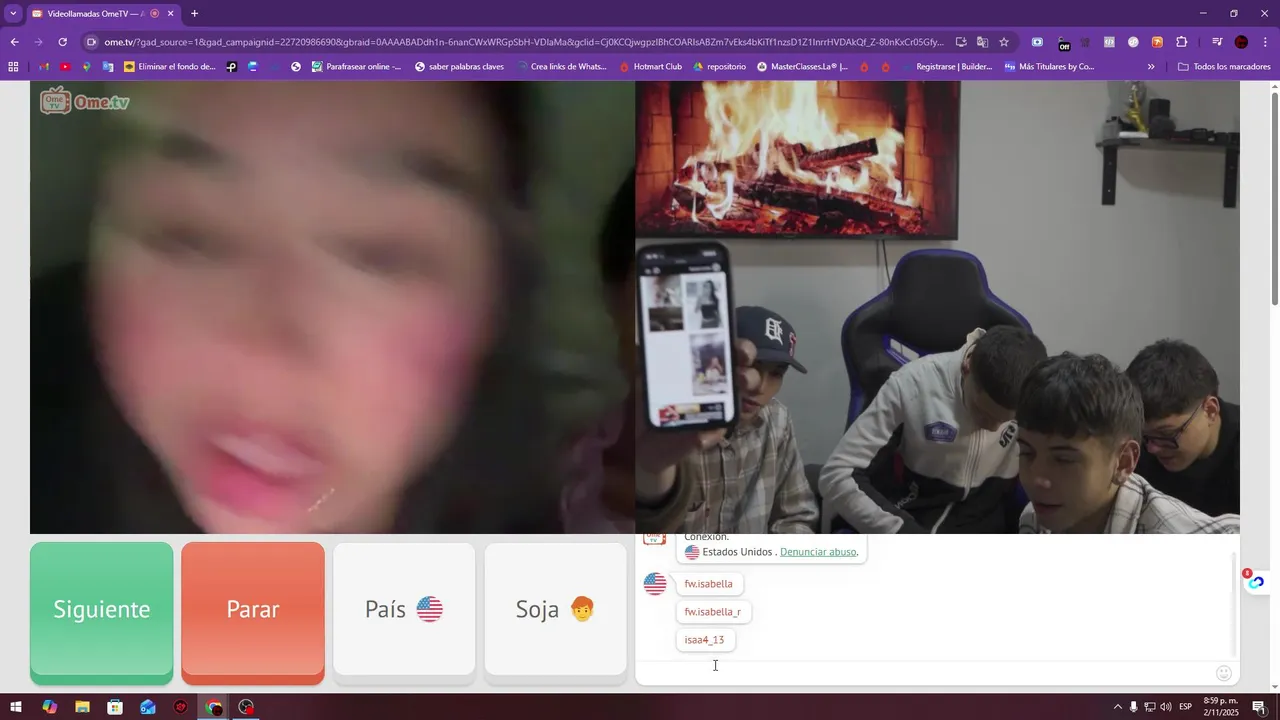
Task: Switch to Chrome in the taskbar
Action: (214, 707)
